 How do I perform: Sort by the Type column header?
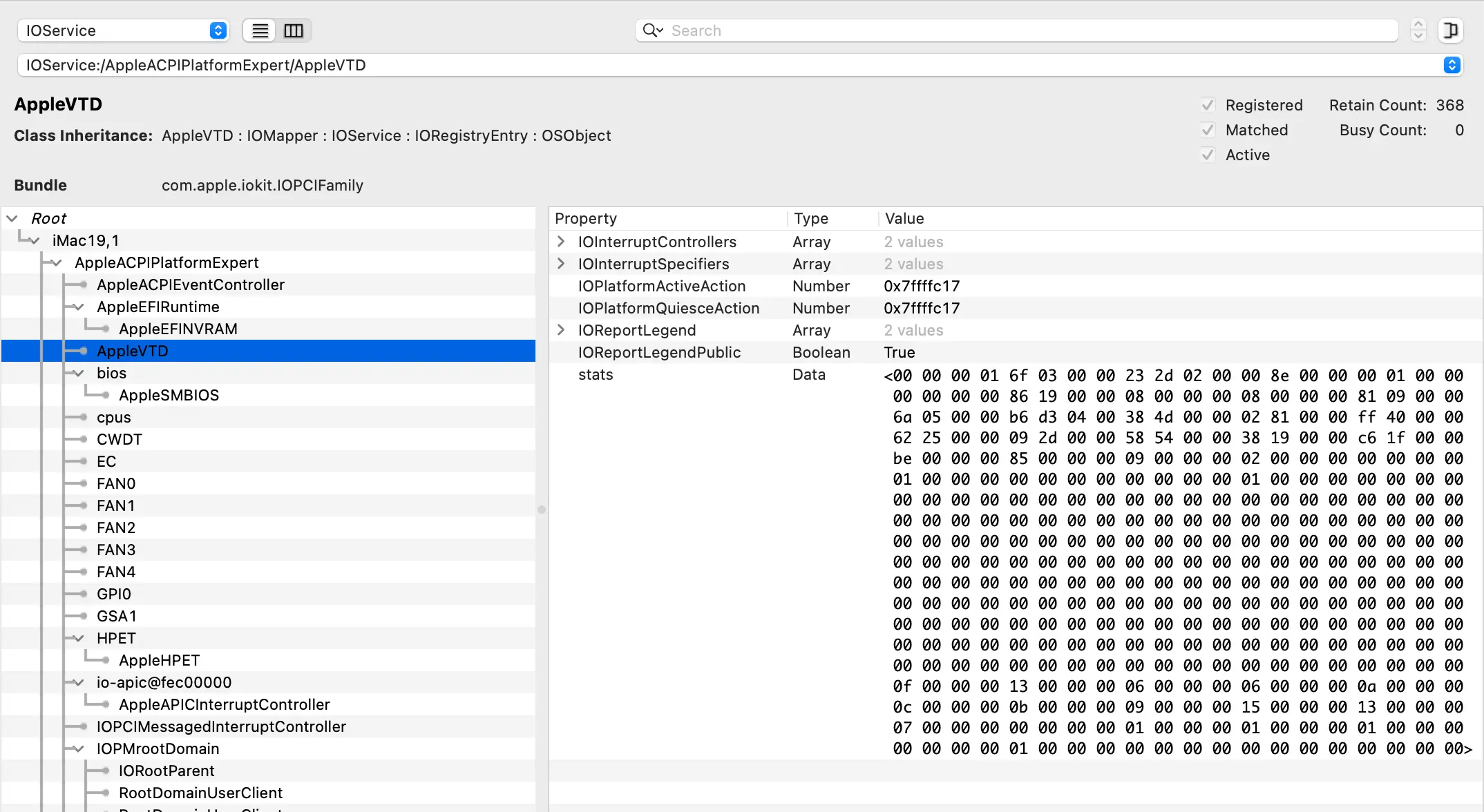[x=833, y=218]
